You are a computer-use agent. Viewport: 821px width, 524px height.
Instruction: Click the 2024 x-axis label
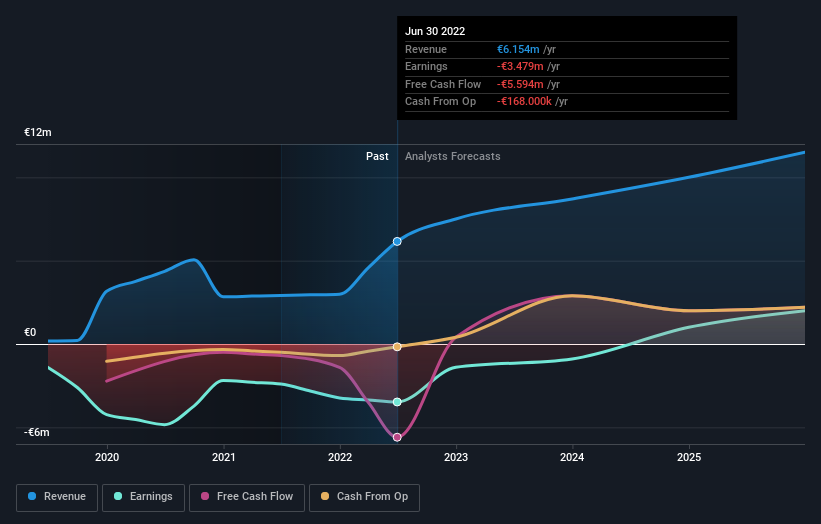point(572,457)
